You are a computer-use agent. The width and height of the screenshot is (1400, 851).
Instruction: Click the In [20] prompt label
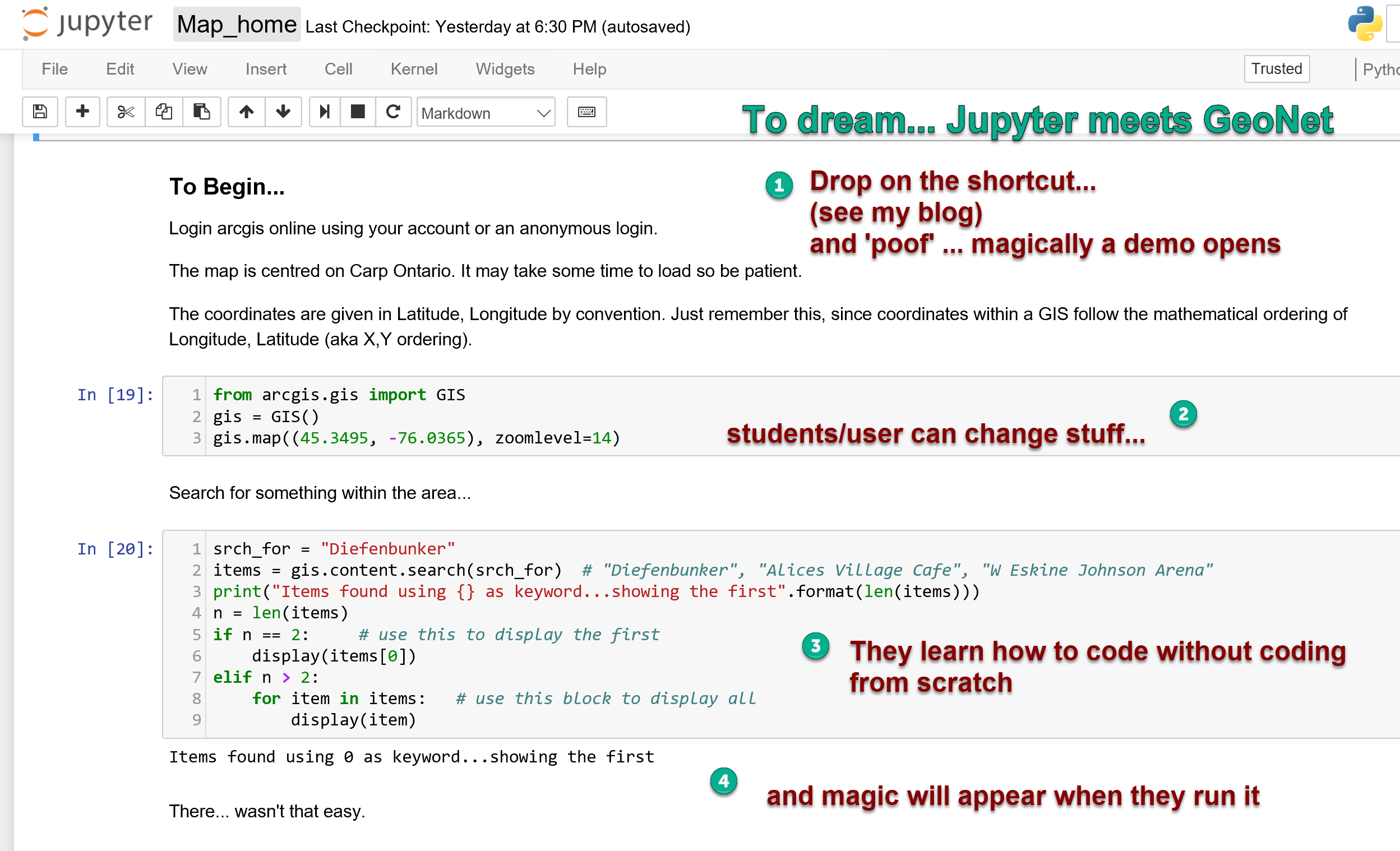115,549
